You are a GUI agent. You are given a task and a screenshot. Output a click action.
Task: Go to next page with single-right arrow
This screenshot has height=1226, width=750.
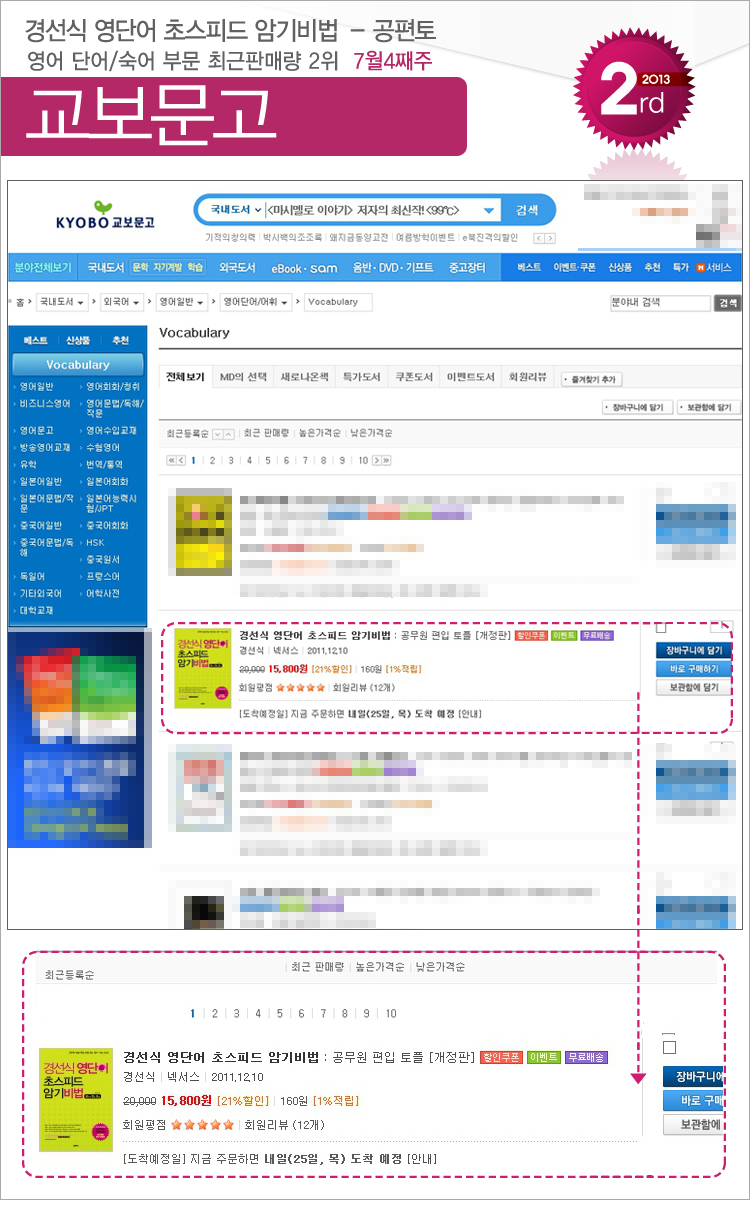376,460
